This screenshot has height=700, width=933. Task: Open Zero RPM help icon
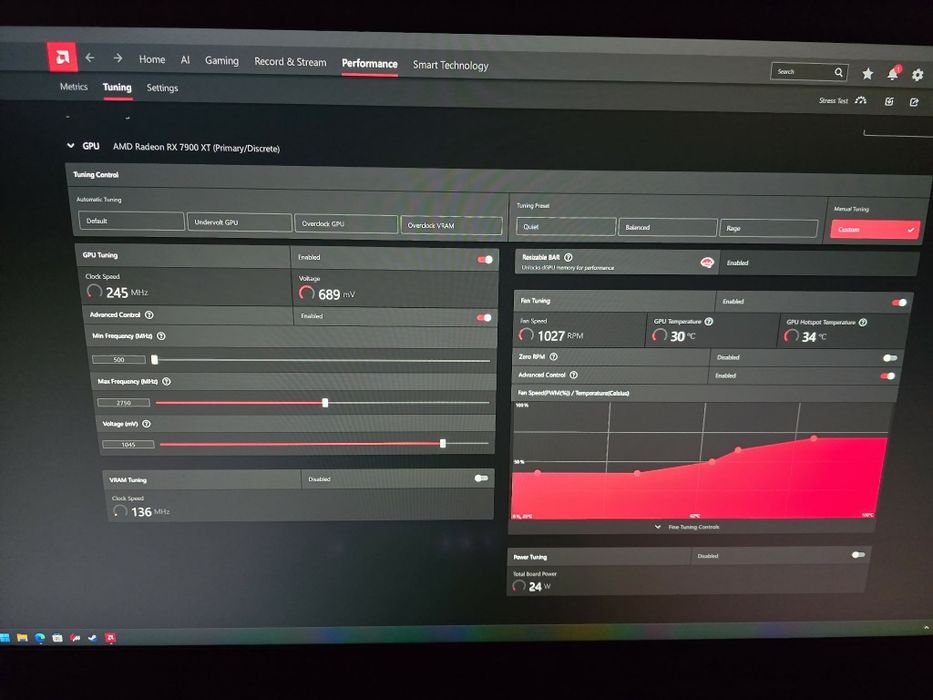click(553, 357)
